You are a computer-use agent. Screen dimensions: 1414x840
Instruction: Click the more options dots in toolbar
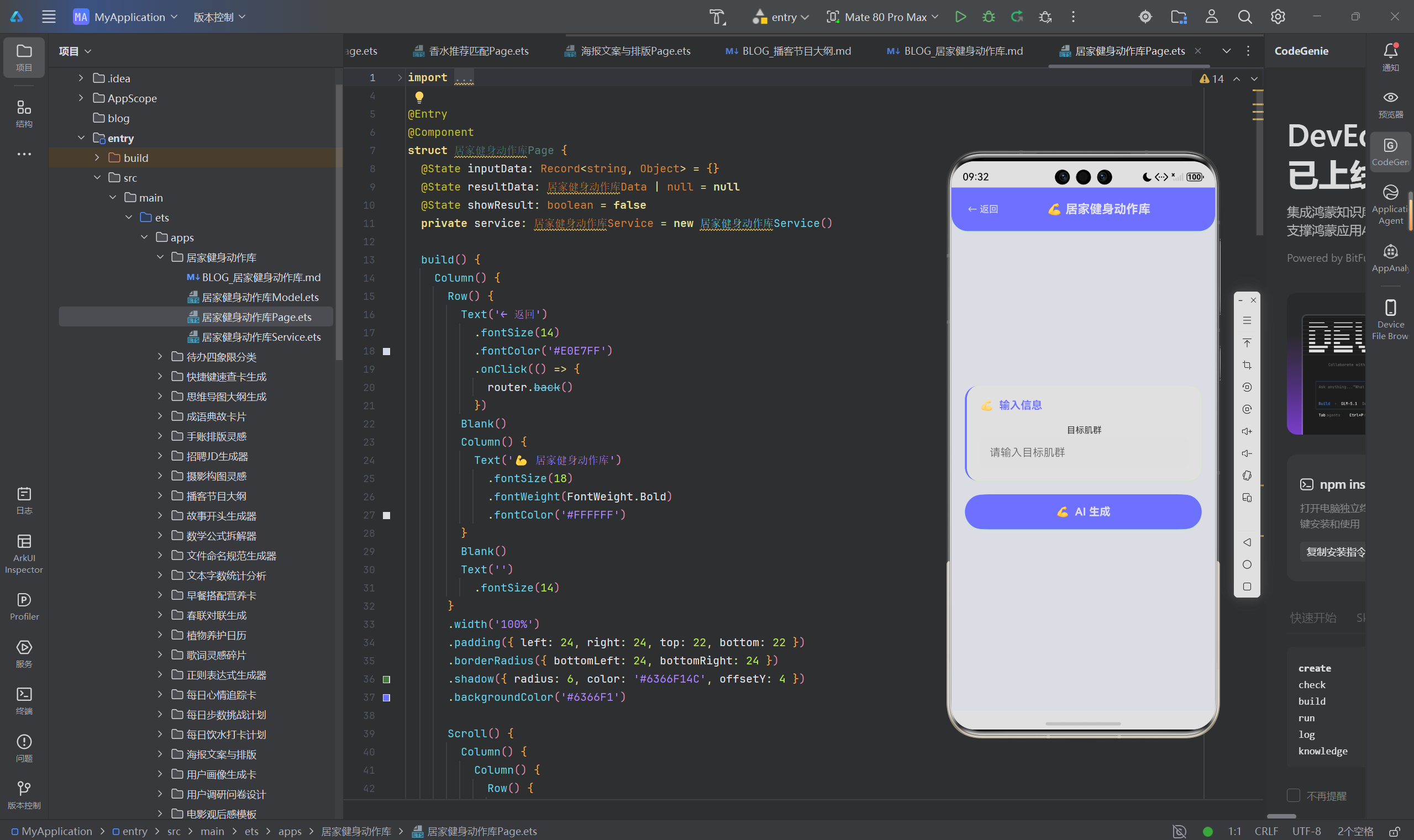click(1073, 17)
